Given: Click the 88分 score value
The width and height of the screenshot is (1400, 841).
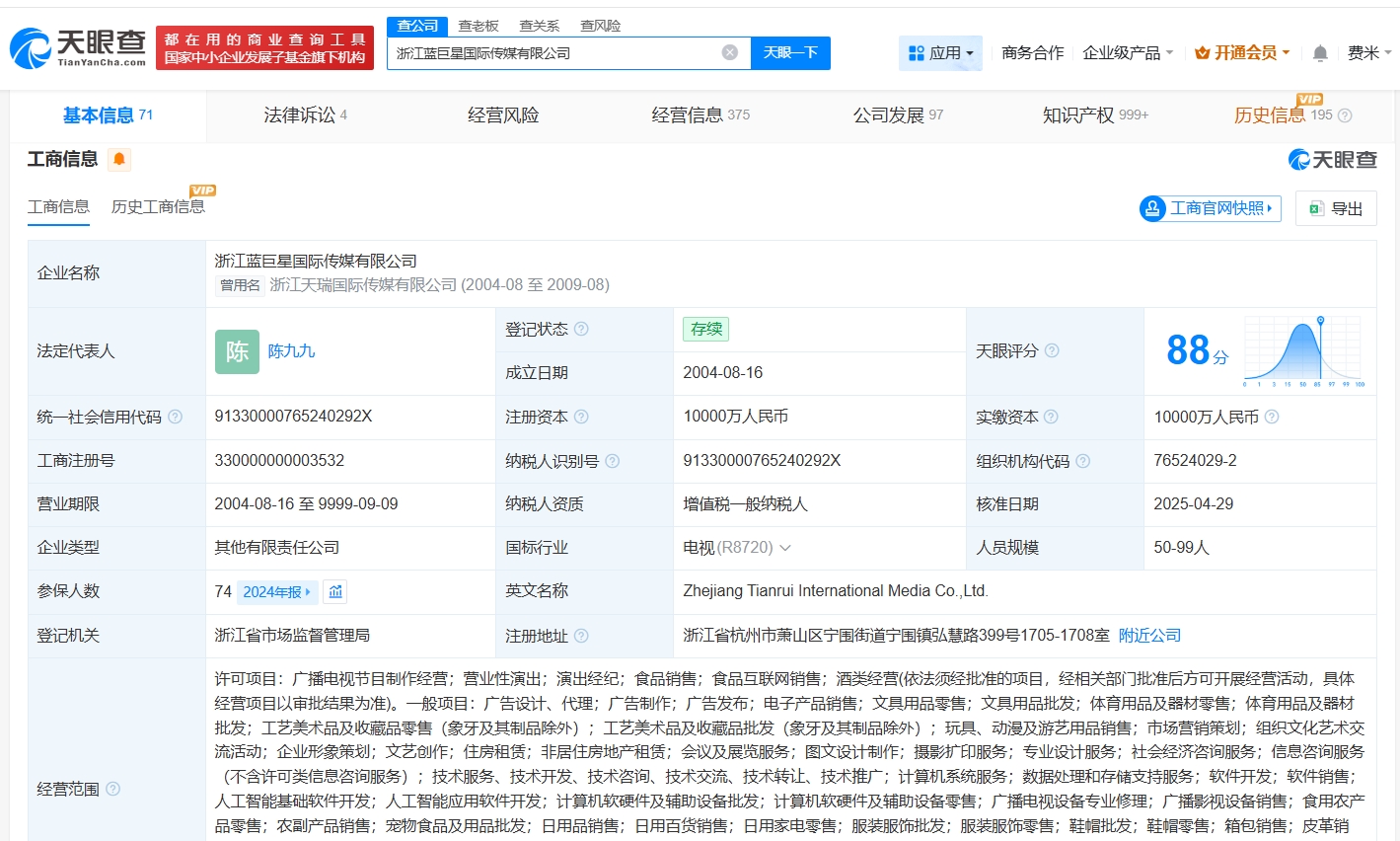Looking at the screenshot, I should pos(1197,350).
